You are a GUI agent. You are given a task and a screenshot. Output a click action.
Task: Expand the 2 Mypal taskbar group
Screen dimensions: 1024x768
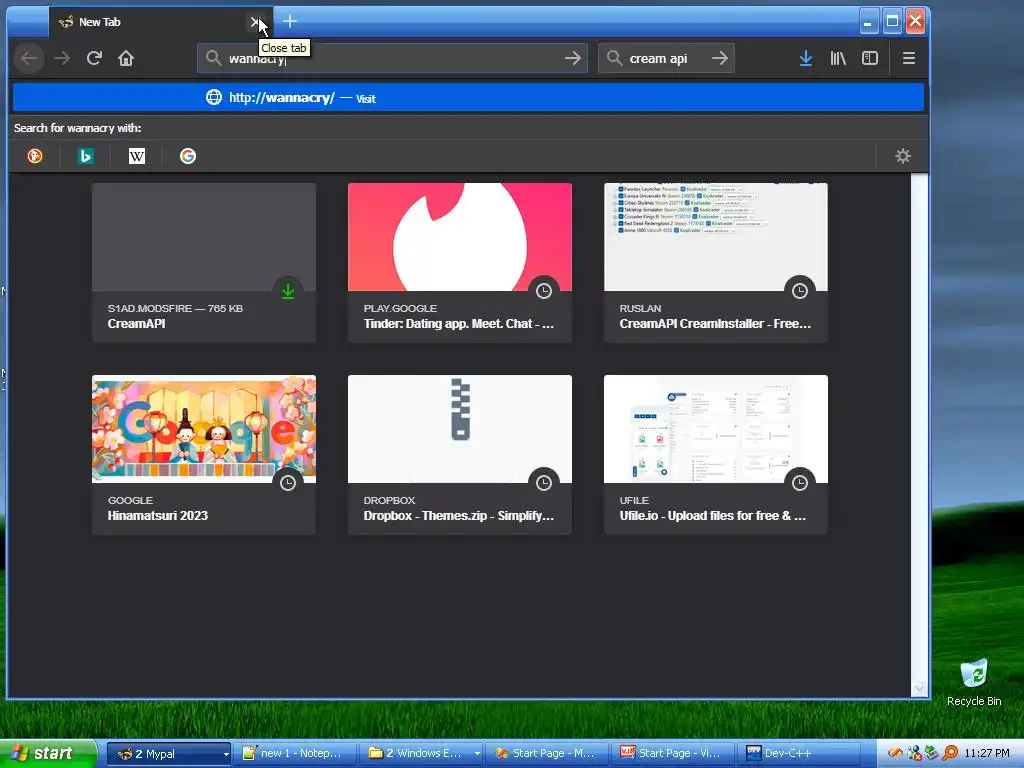168,754
